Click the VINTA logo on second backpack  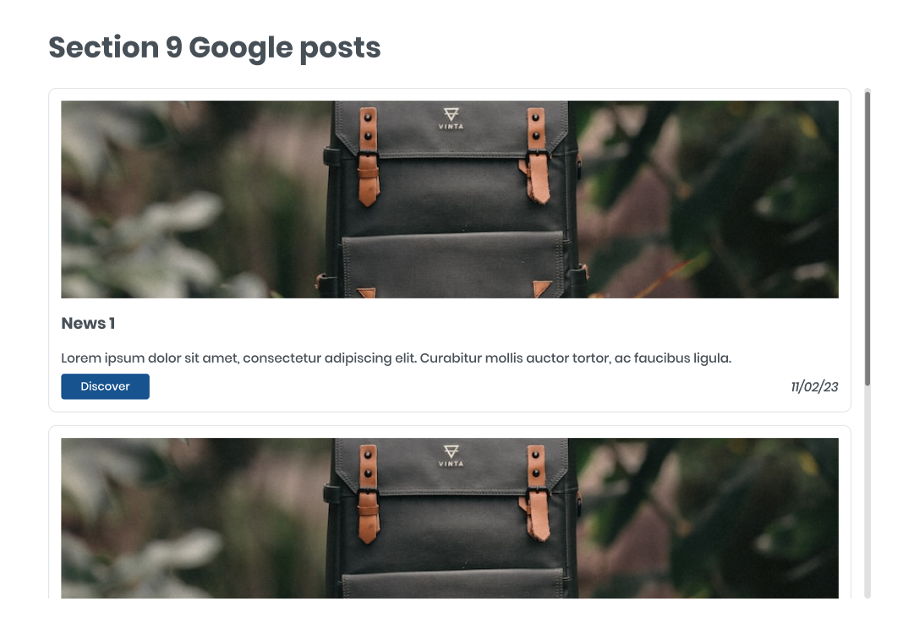click(451, 455)
